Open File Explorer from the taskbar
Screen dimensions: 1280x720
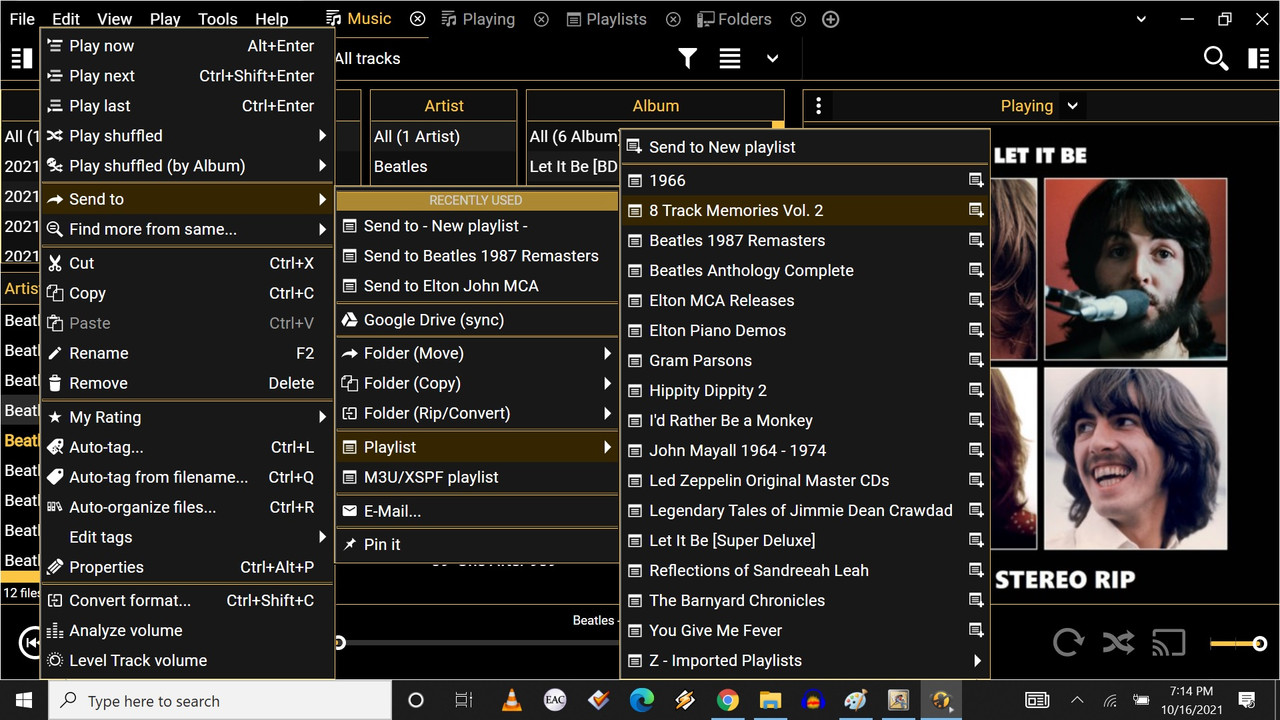[x=770, y=701]
